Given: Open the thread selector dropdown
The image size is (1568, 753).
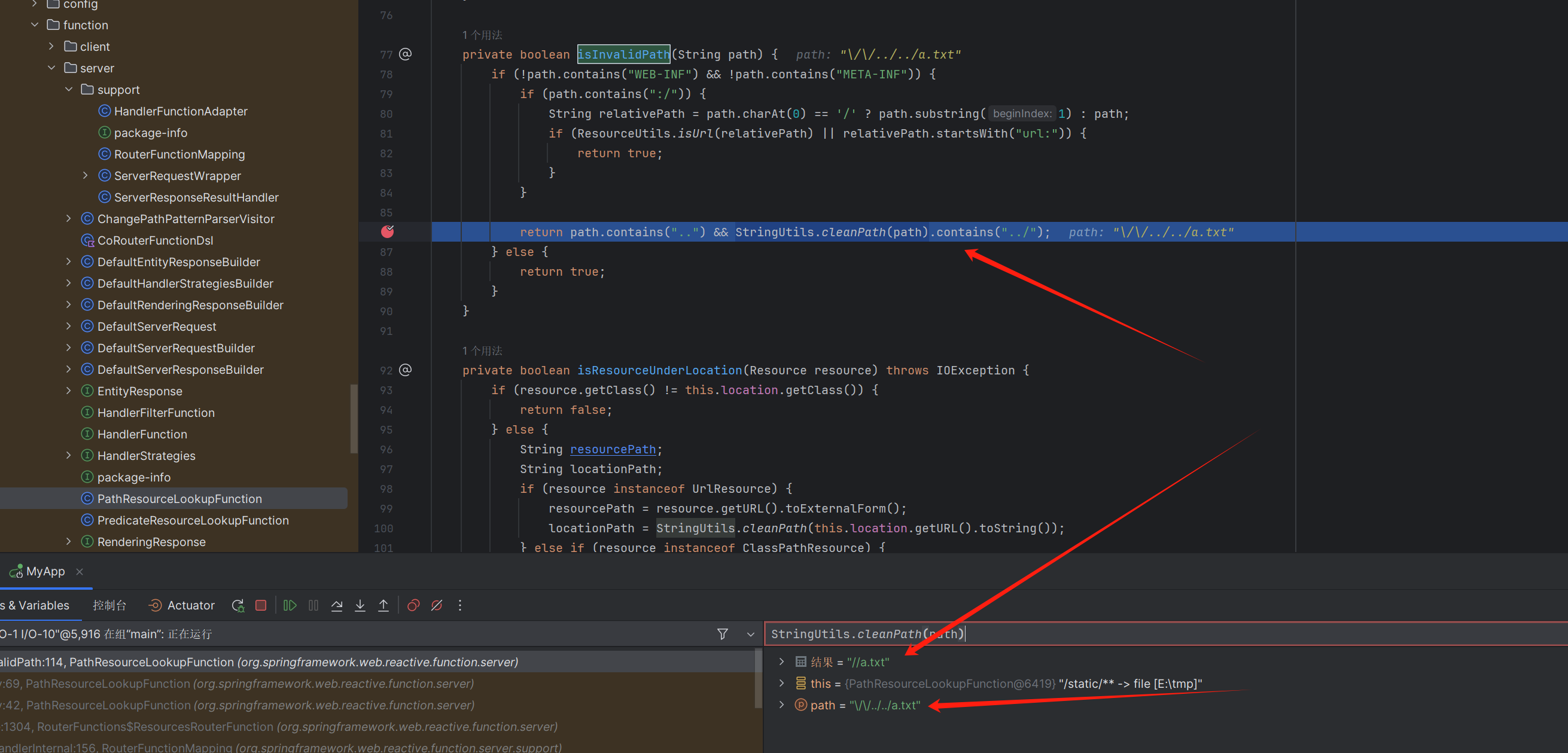Looking at the screenshot, I should 751,634.
